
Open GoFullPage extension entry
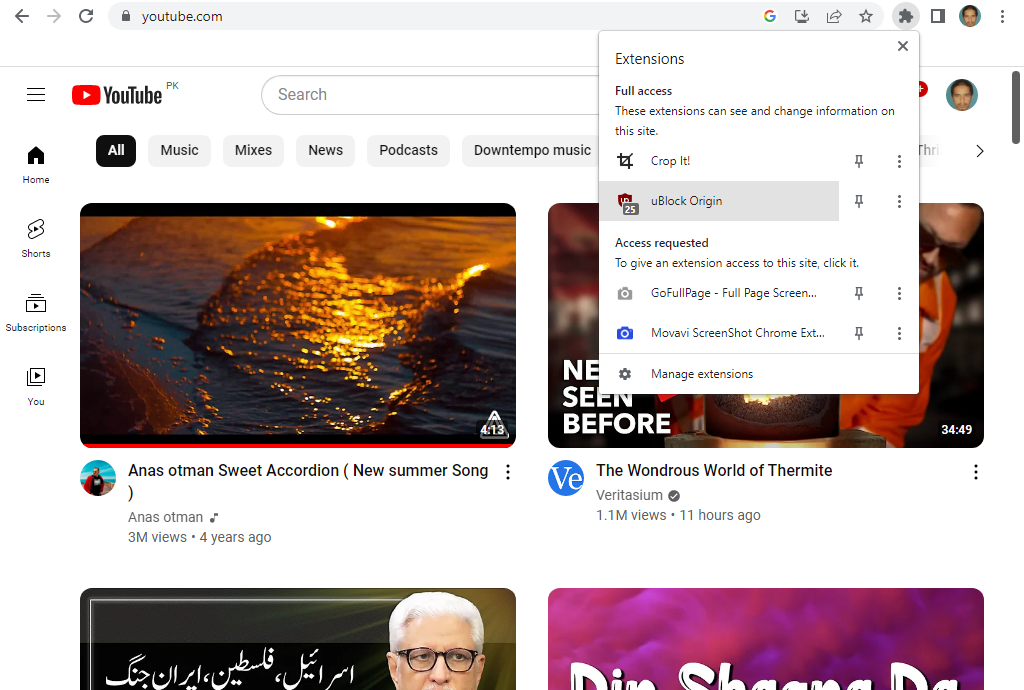718,294
